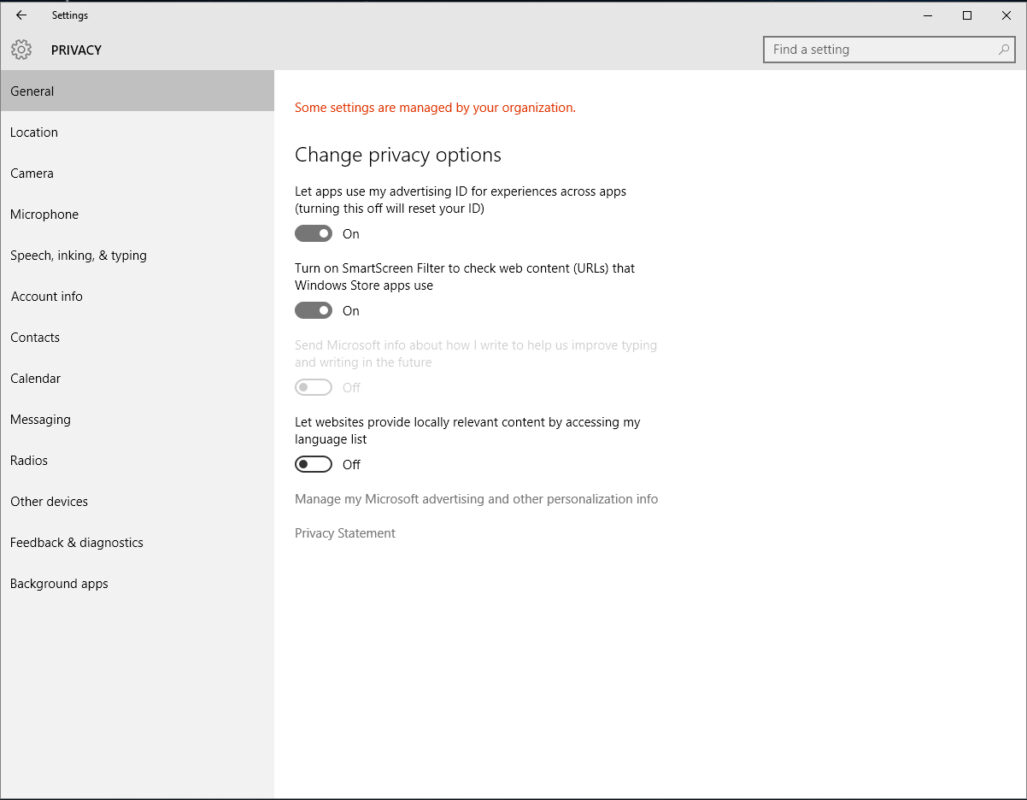This screenshot has width=1027, height=800.
Task: Enable language list access toggle
Action: click(313, 465)
